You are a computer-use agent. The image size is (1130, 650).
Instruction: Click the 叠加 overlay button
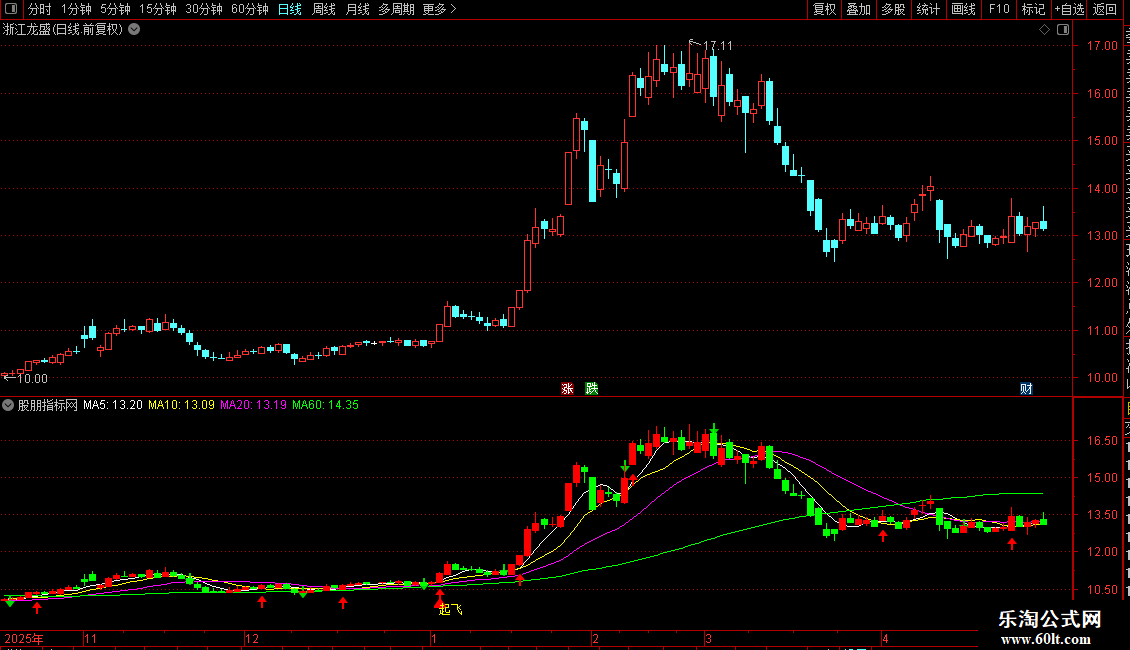click(x=858, y=9)
